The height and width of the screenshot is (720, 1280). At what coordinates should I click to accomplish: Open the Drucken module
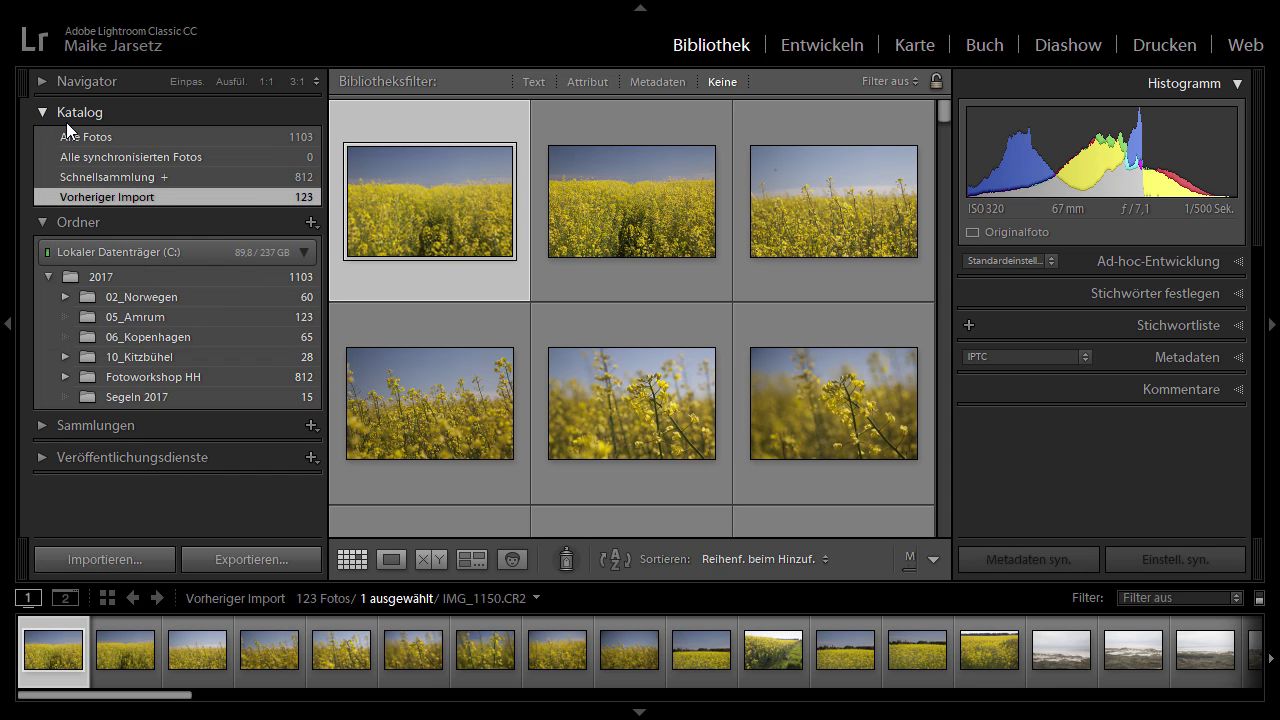[1164, 45]
